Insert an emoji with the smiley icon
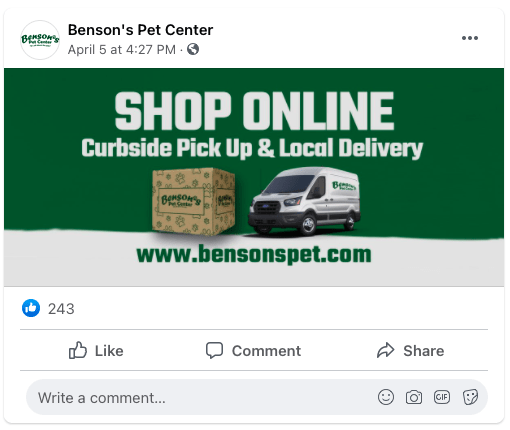 pyautogui.click(x=386, y=397)
